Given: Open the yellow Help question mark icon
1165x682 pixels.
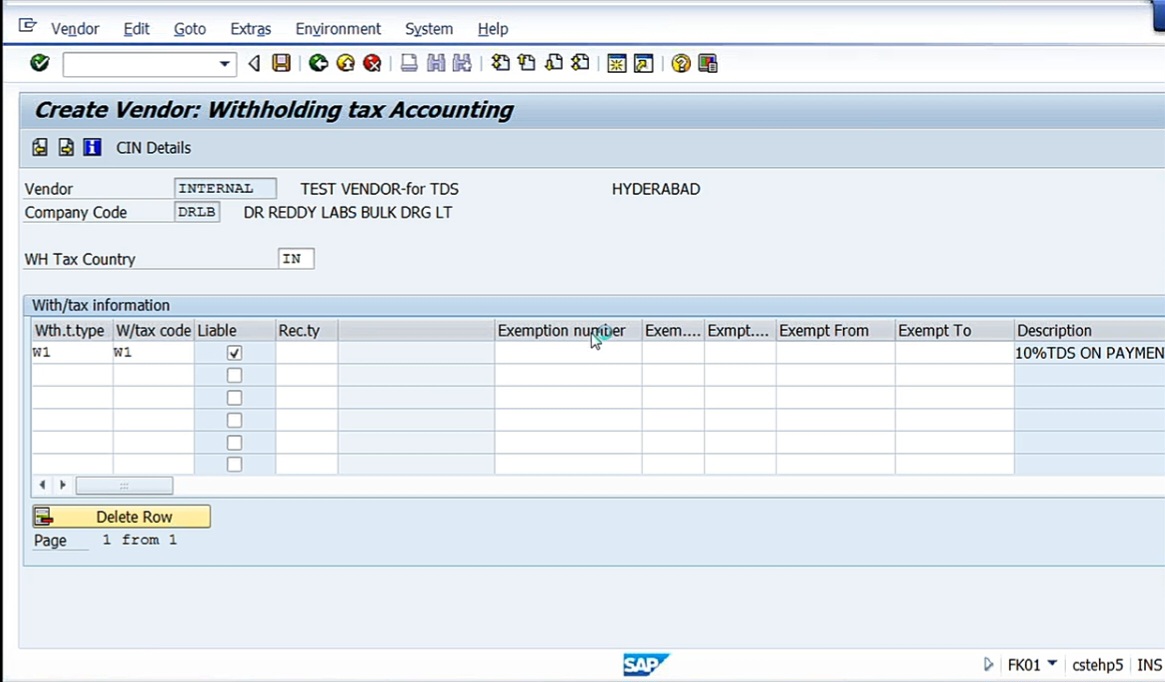Looking at the screenshot, I should tap(681, 63).
